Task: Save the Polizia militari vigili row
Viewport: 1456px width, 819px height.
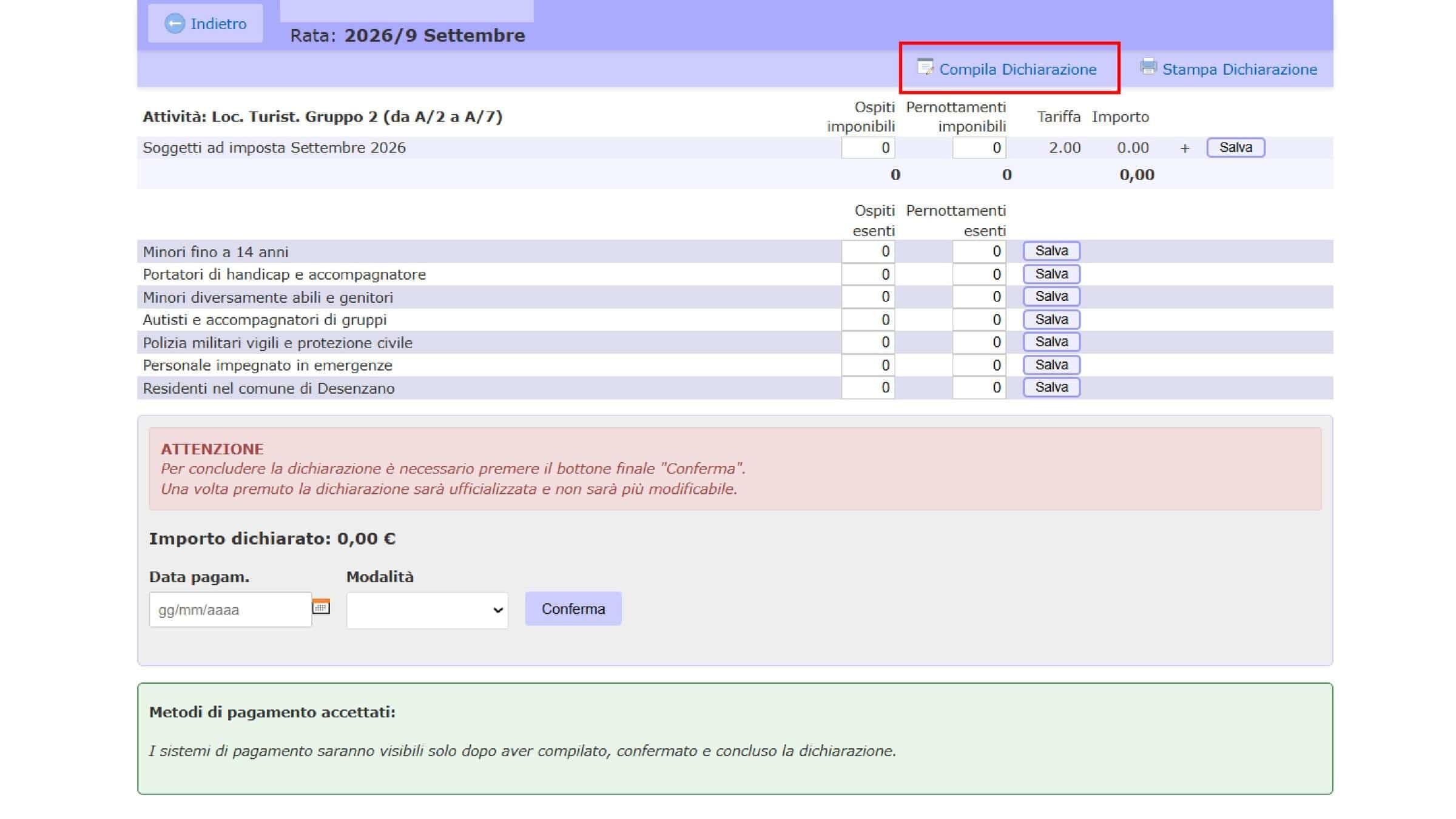Action: click(x=1051, y=342)
